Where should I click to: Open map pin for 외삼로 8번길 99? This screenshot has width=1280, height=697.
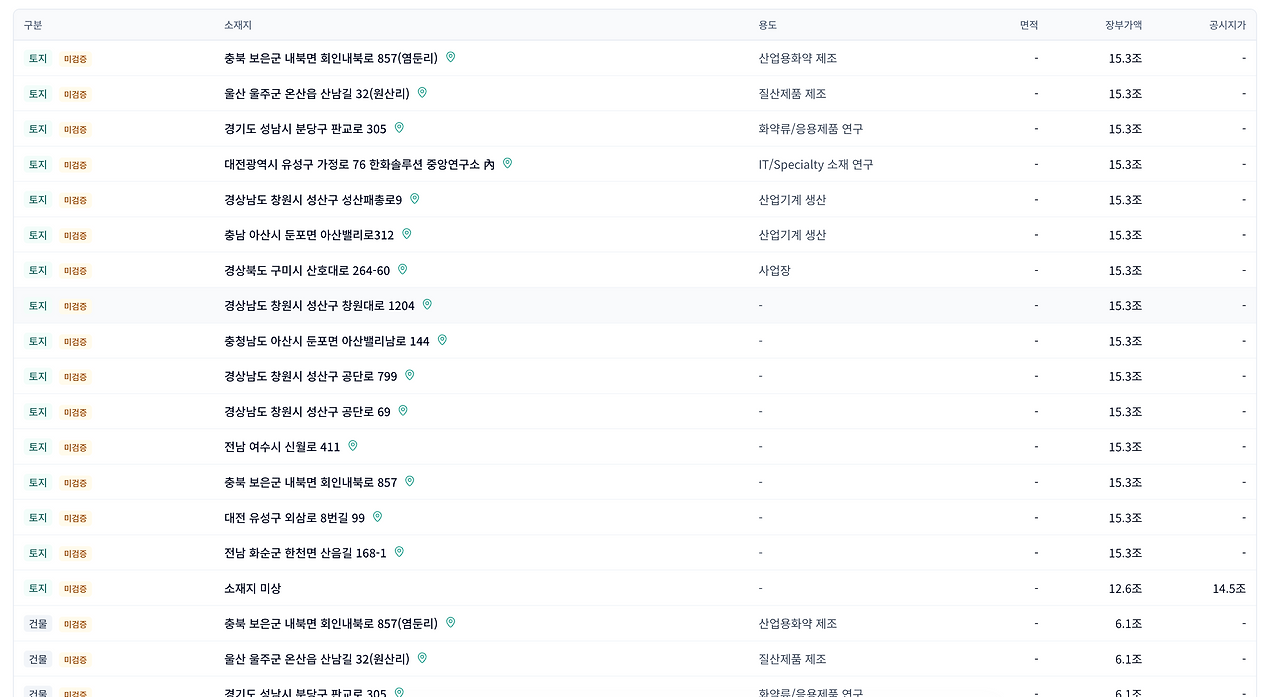pos(377,517)
